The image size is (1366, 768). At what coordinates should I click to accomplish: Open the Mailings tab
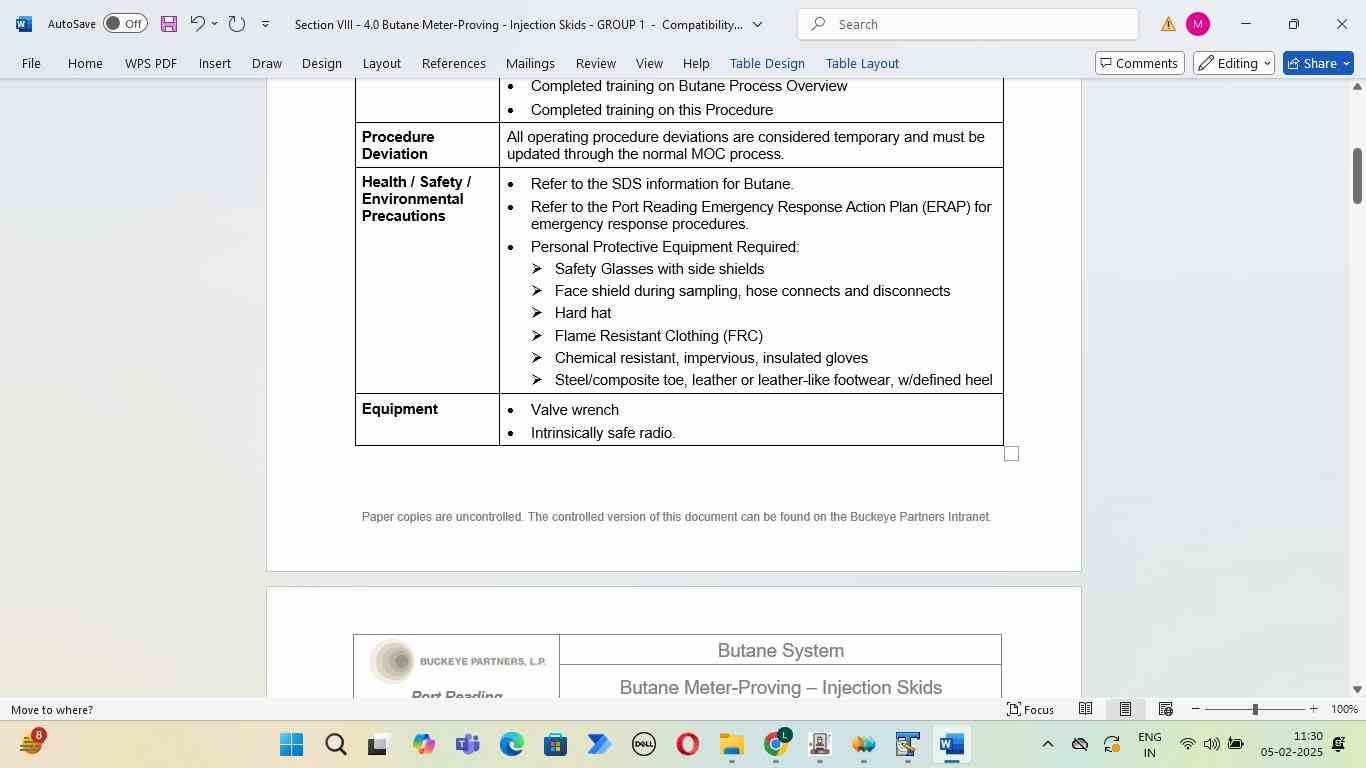click(530, 63)
